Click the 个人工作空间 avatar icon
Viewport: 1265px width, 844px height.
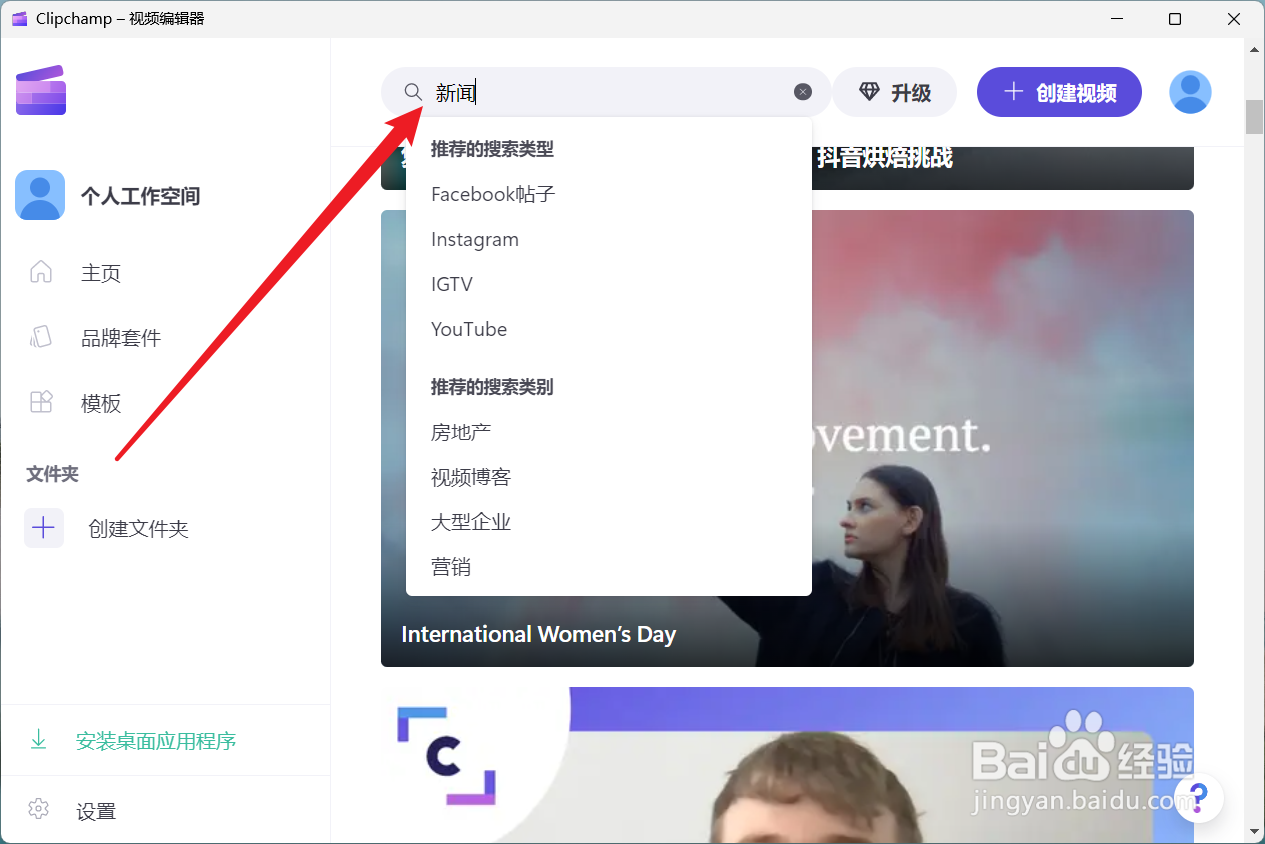click(x=40, y=195)
